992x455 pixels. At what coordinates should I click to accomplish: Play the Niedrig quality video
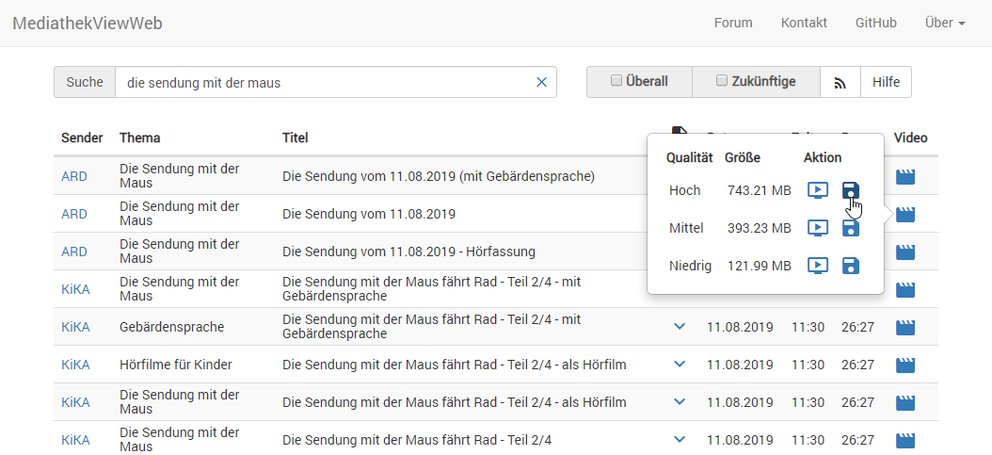point(817,266)
